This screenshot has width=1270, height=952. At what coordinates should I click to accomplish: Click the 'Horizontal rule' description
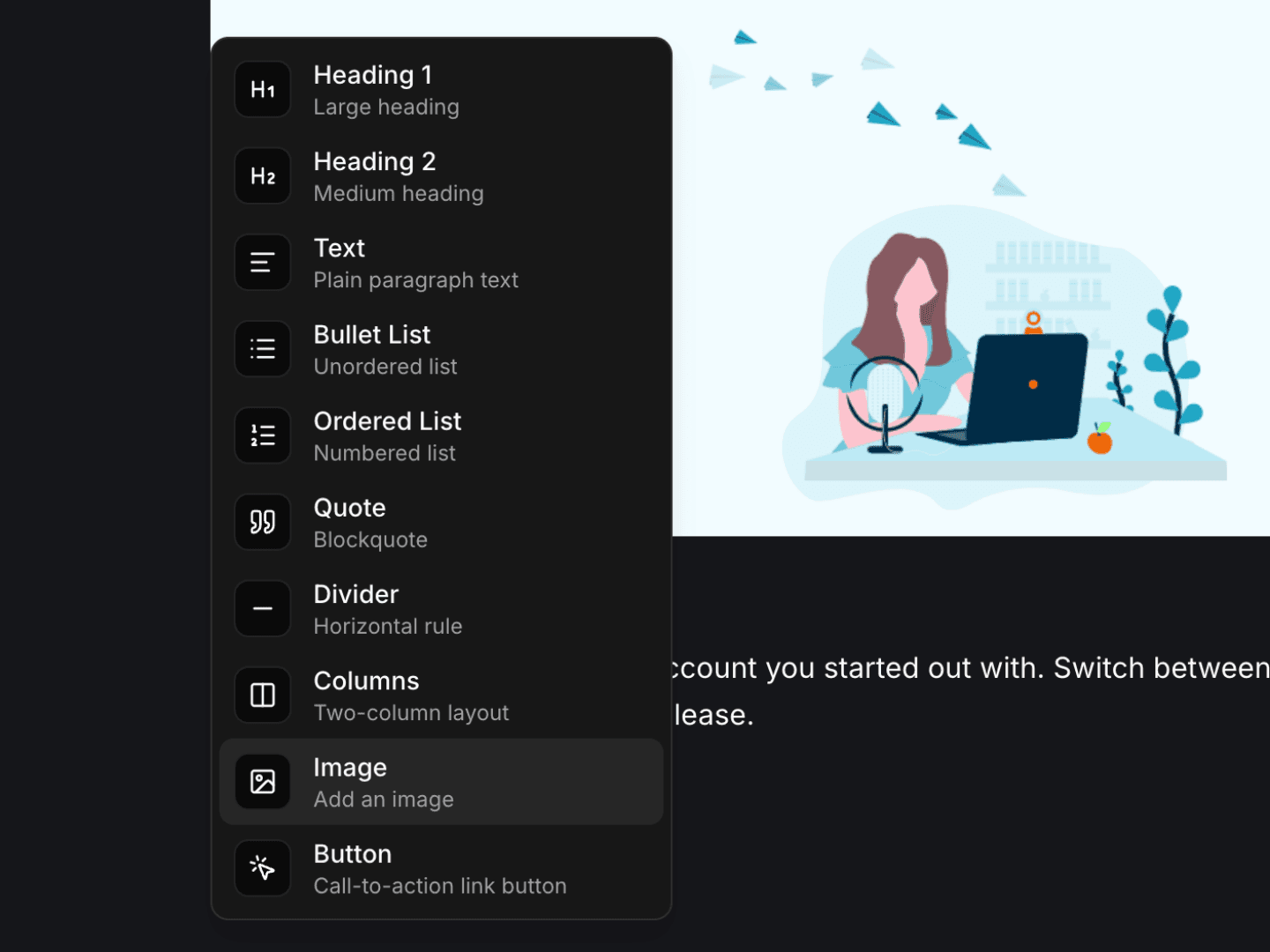click(388, 626)
